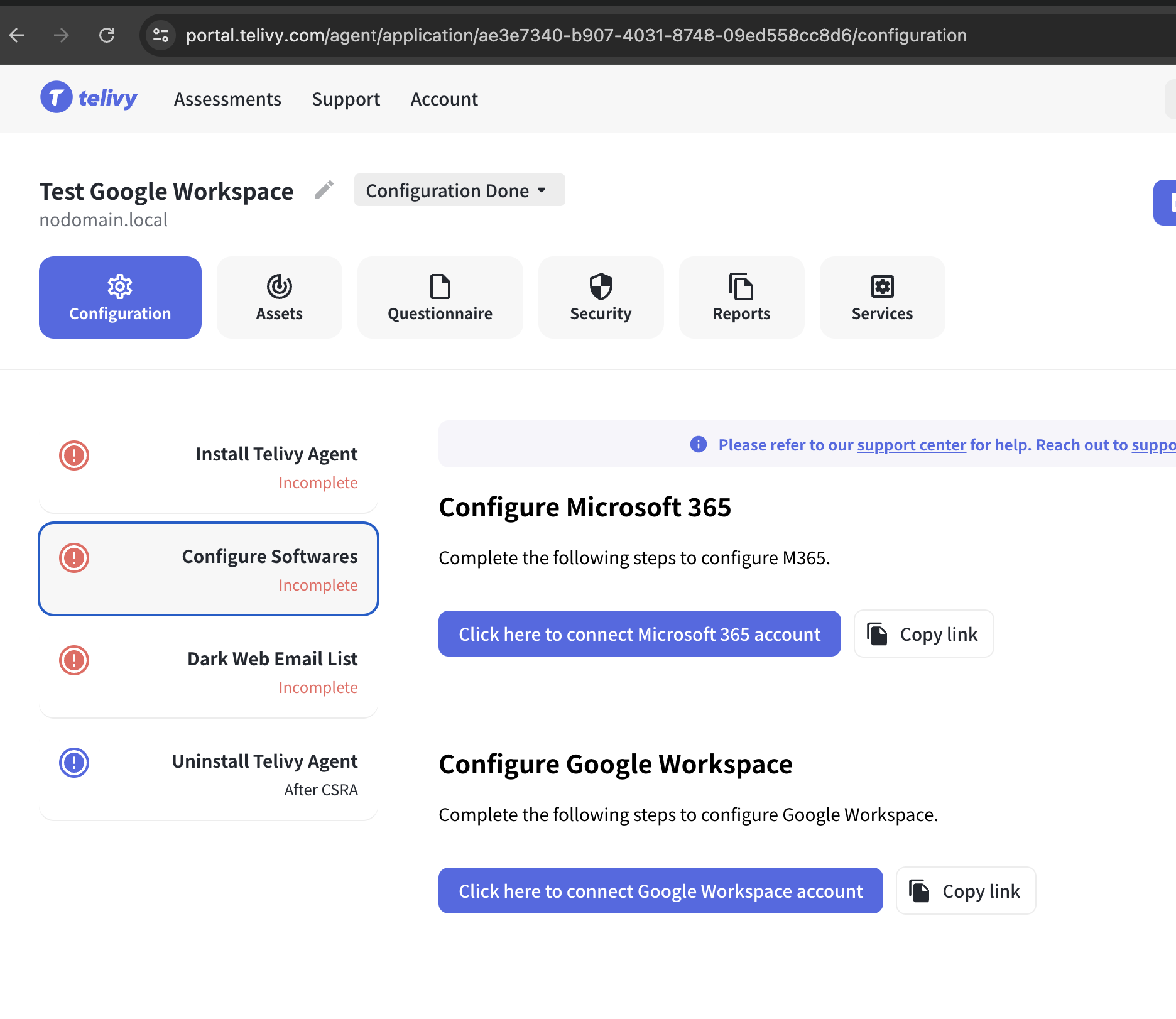Image resolution: width=1176 pixels, height=1019 pixels.
Task: Copy link for Google Workspace connection
Action: (966, 891)
